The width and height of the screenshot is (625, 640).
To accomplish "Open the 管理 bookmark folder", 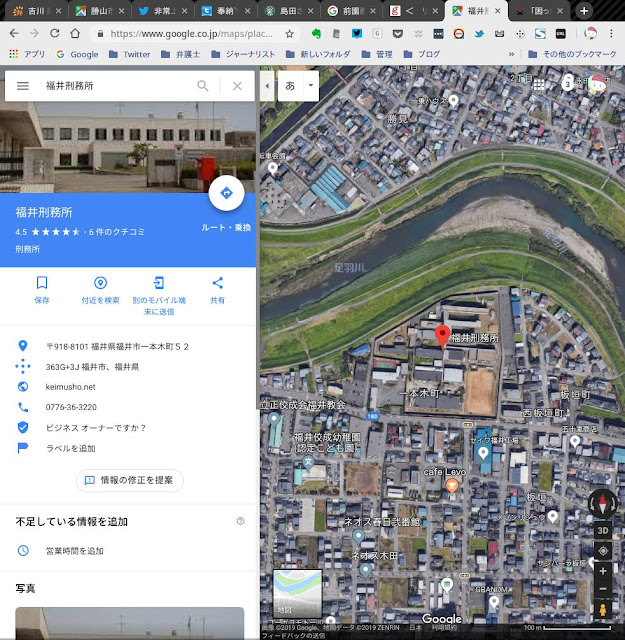I will click(x=377, y=54).
